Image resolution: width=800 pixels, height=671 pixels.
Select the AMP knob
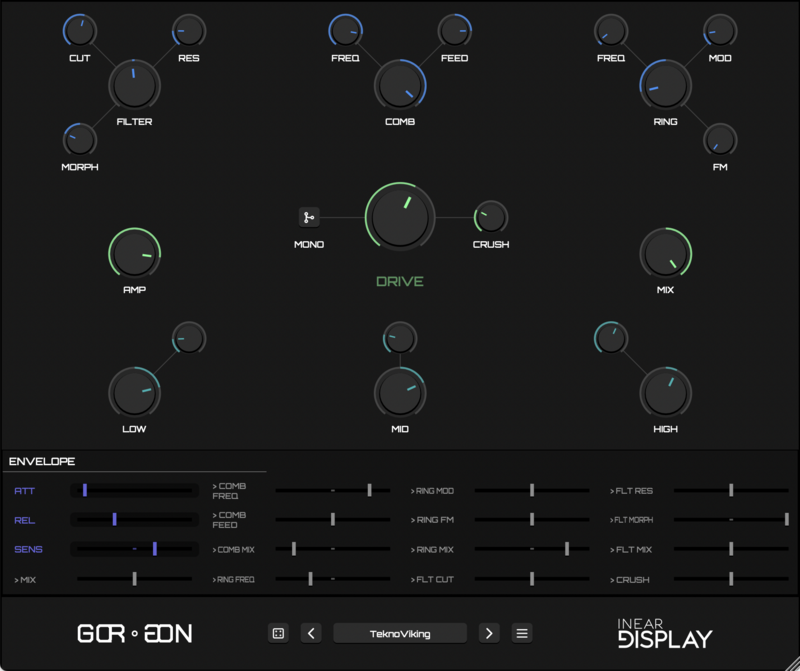pos(134,254)
